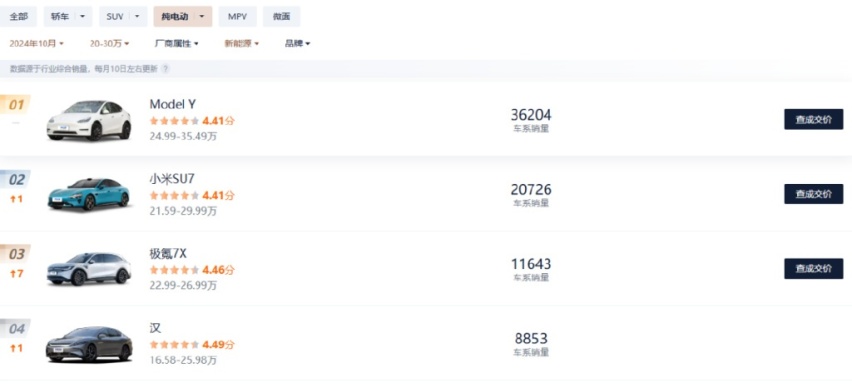Screen dimensions: 852x388
Task: Expand the 厂商属性 filter
Action: 177,43
